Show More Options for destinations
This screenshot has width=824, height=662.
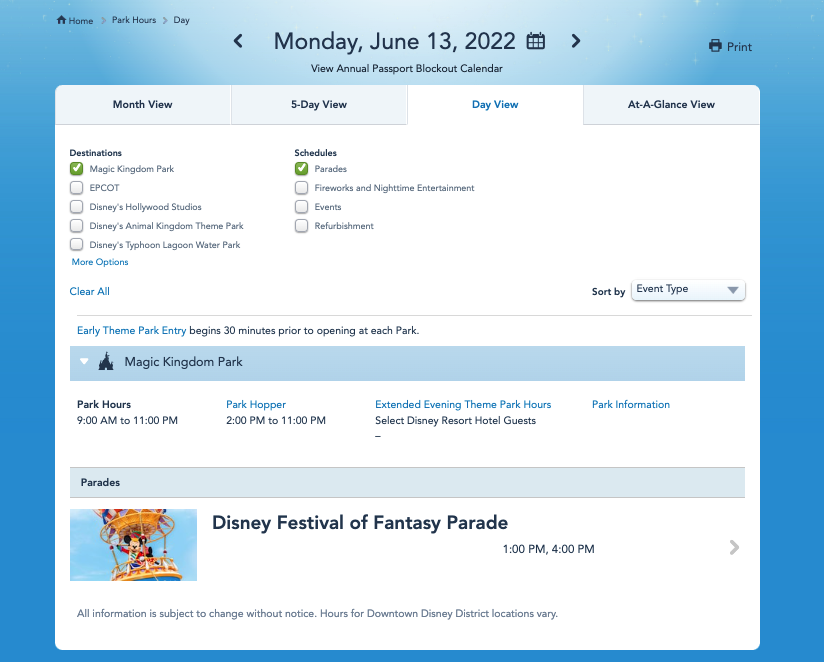[x=100, y=262]
